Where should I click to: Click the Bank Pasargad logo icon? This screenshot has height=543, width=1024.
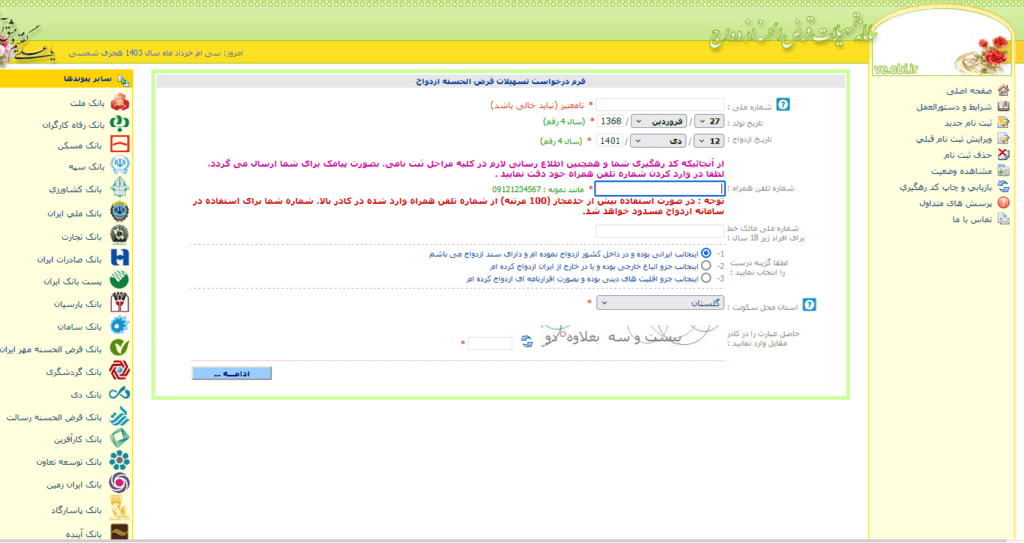120,508
